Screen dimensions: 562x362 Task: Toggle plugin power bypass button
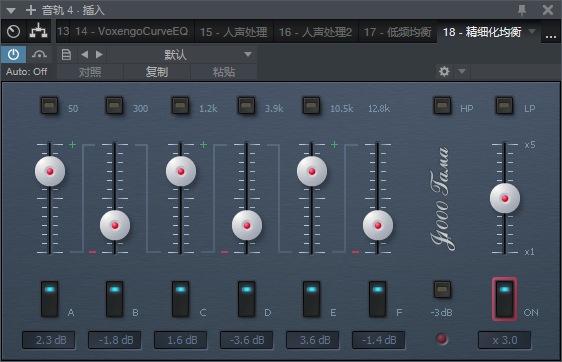click(13, 54)
